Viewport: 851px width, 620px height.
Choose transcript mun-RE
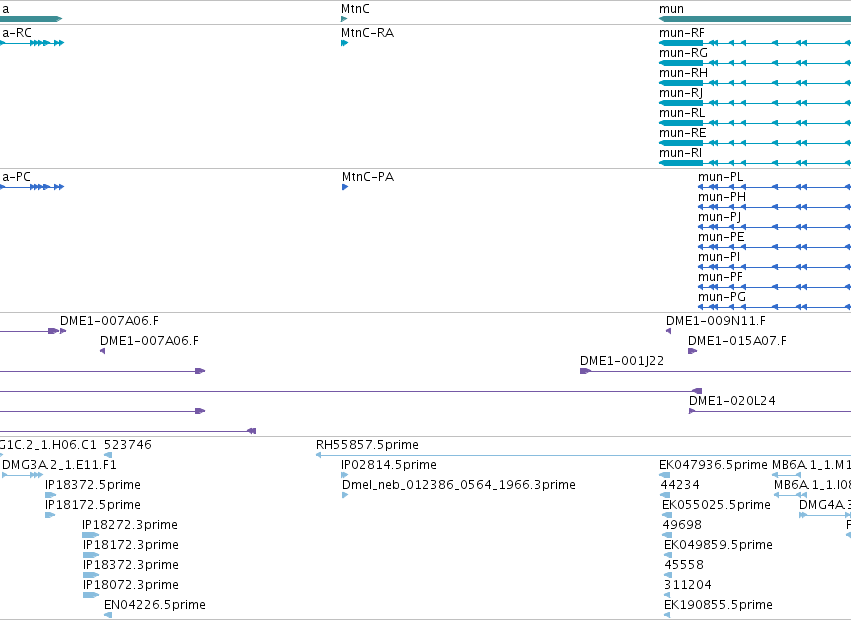(x=755, y=143)
